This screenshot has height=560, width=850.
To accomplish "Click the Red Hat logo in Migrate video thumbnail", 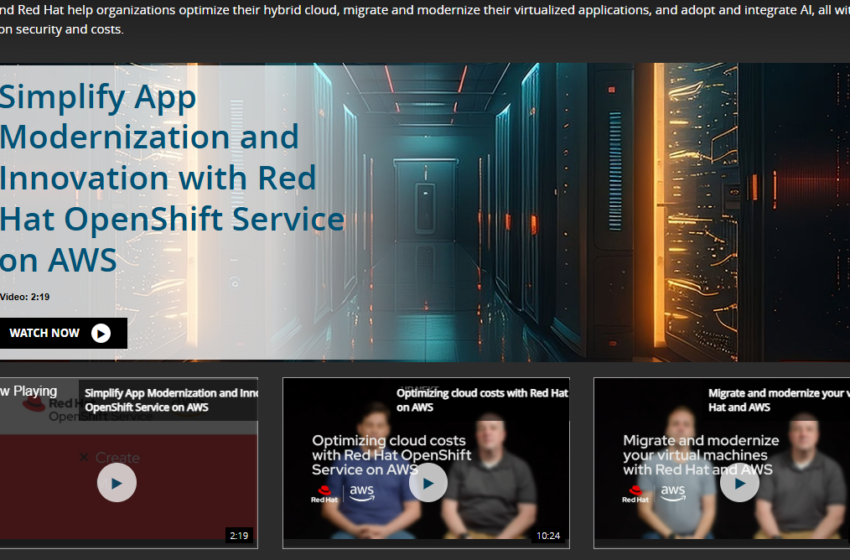I will coord(635,494).
